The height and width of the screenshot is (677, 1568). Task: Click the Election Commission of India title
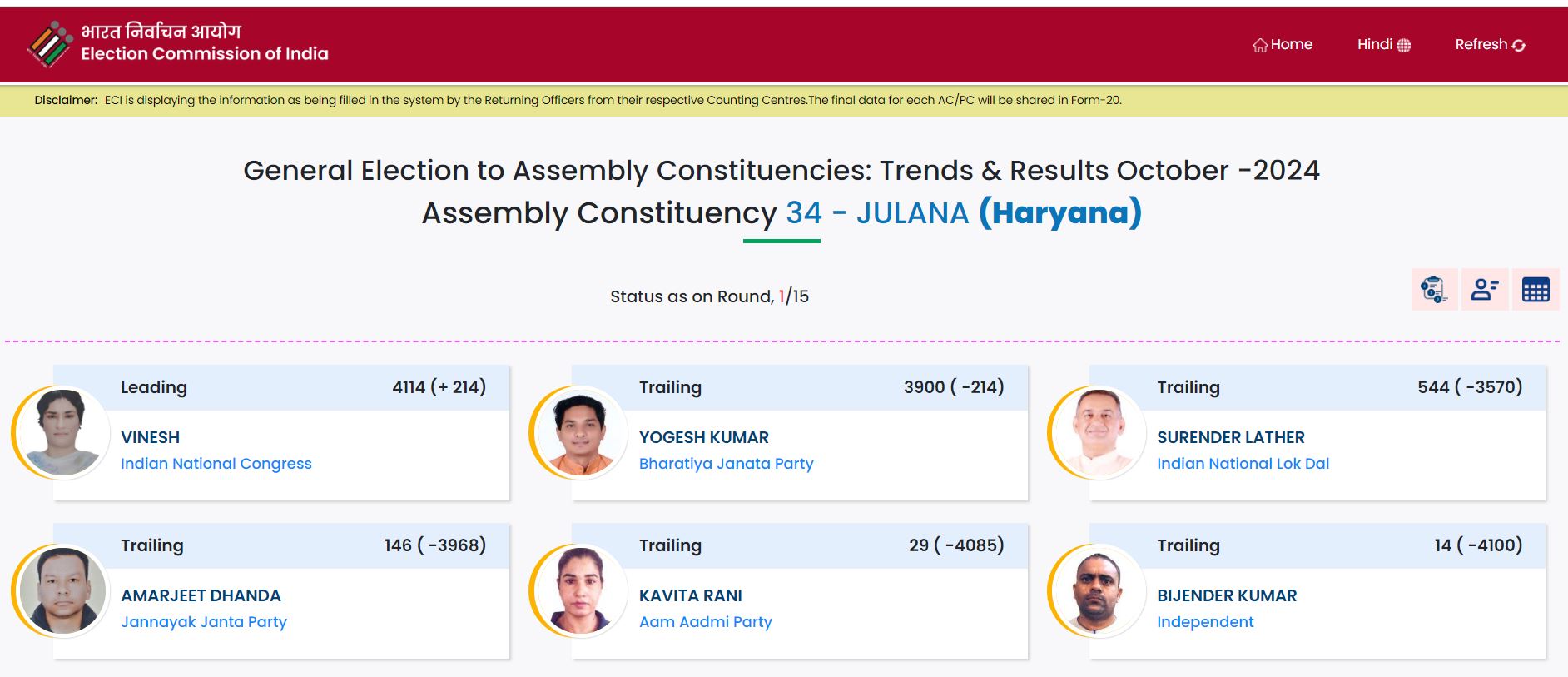(205, 54)
